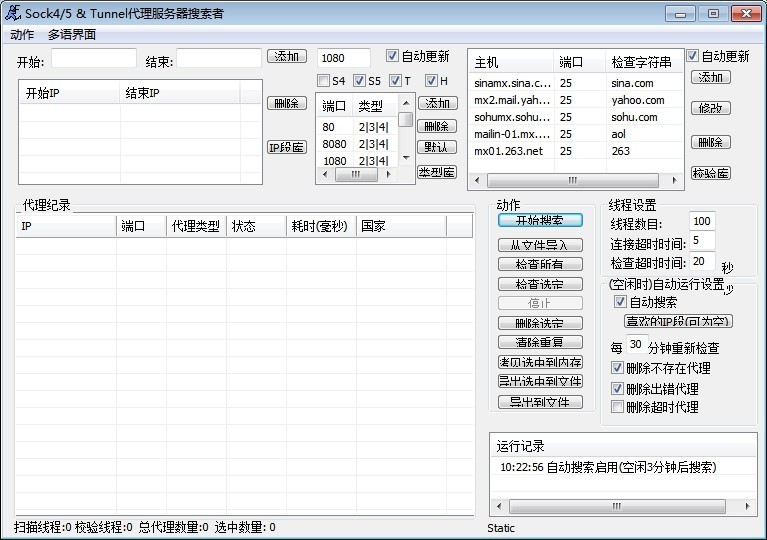This screenshot has height=540, width=767.
Task: Open the 动作 menu
Action: [22, 34]
